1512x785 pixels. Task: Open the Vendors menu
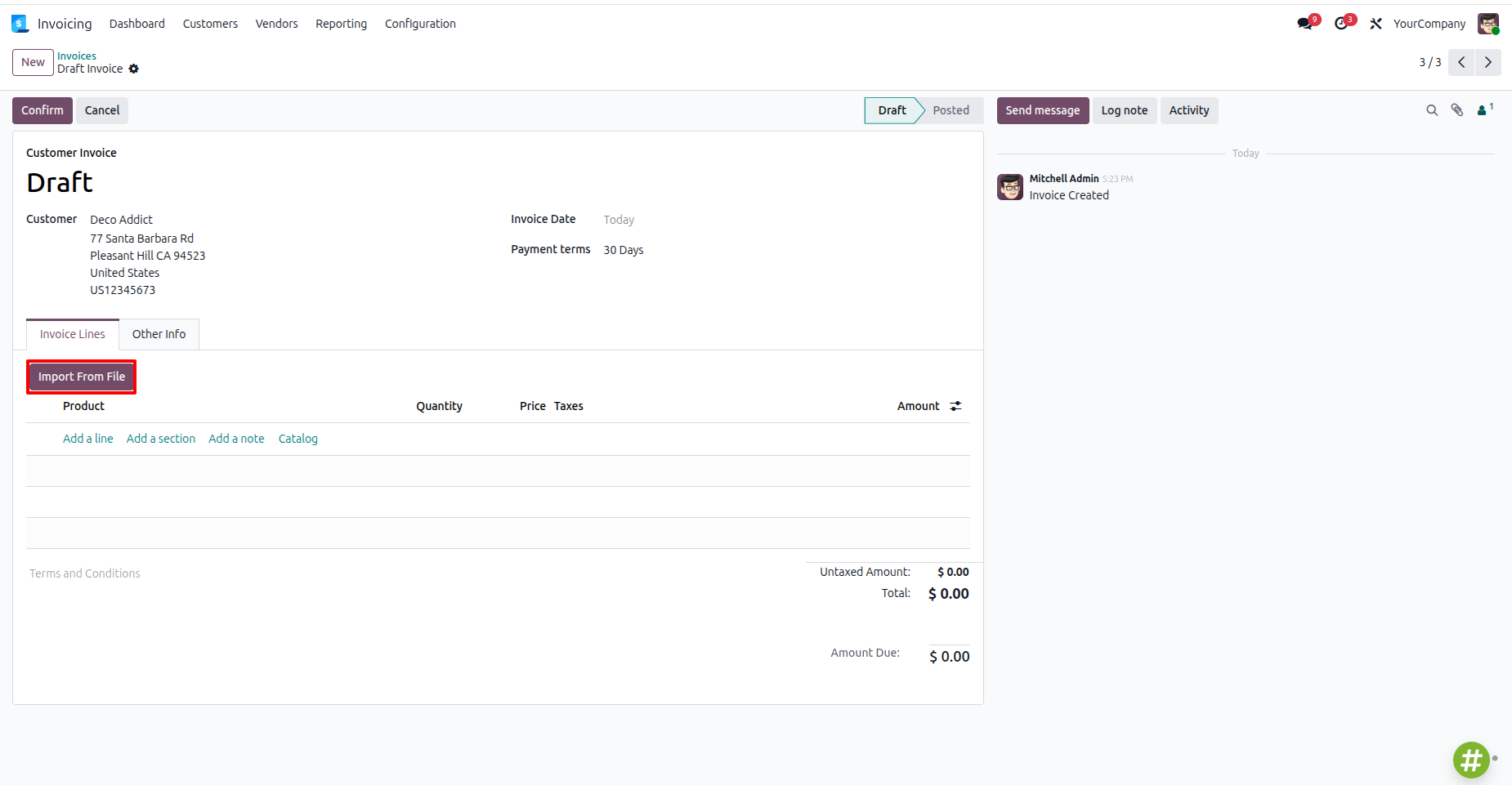pos(276,24)
